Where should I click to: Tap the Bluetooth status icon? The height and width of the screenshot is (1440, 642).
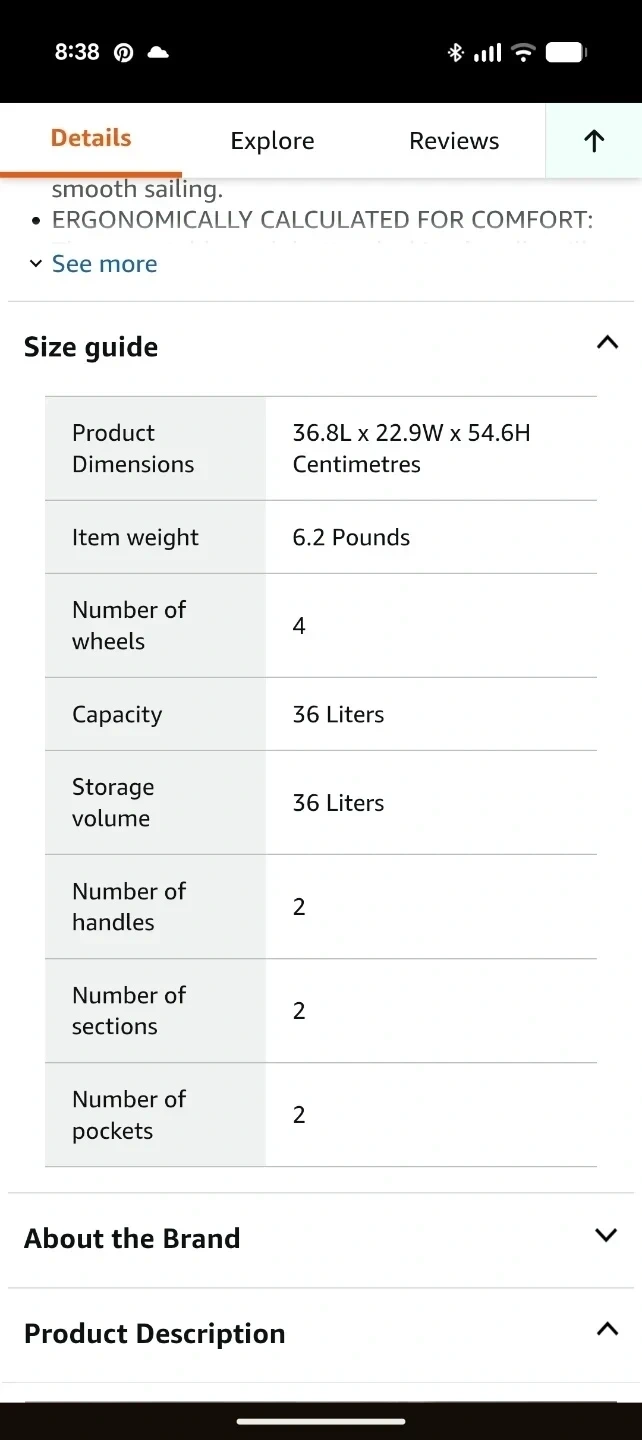455,53
